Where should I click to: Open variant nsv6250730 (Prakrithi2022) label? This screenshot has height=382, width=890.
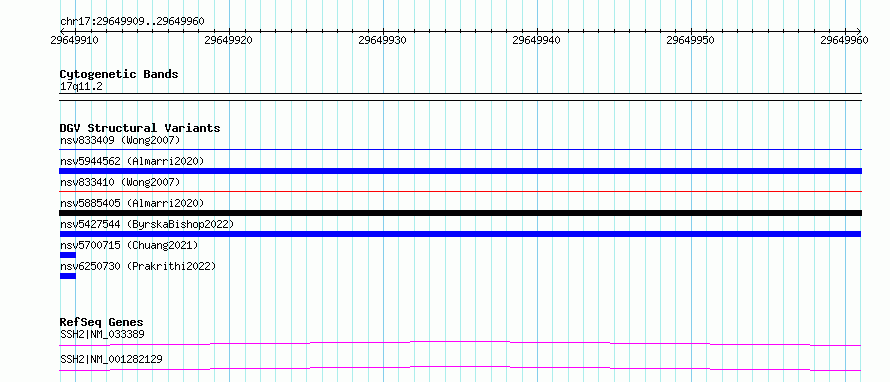tap(138, 266)
